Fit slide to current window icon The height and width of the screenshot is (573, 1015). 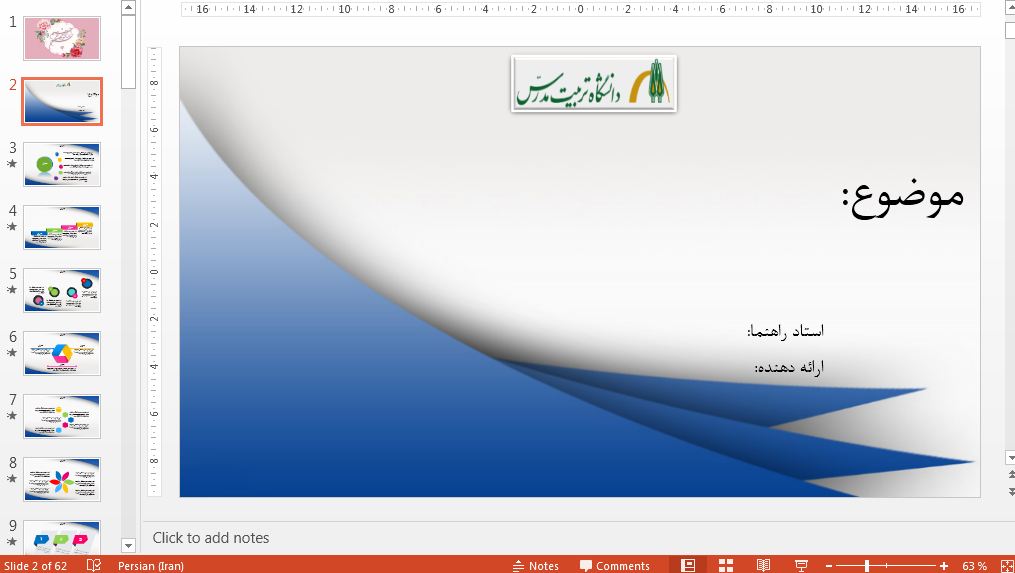(1005, 565)
